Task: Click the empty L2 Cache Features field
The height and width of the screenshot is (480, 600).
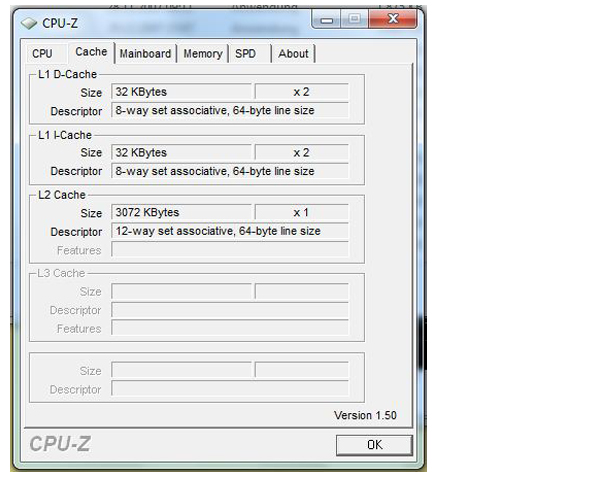Action: [x=230, y=250]
